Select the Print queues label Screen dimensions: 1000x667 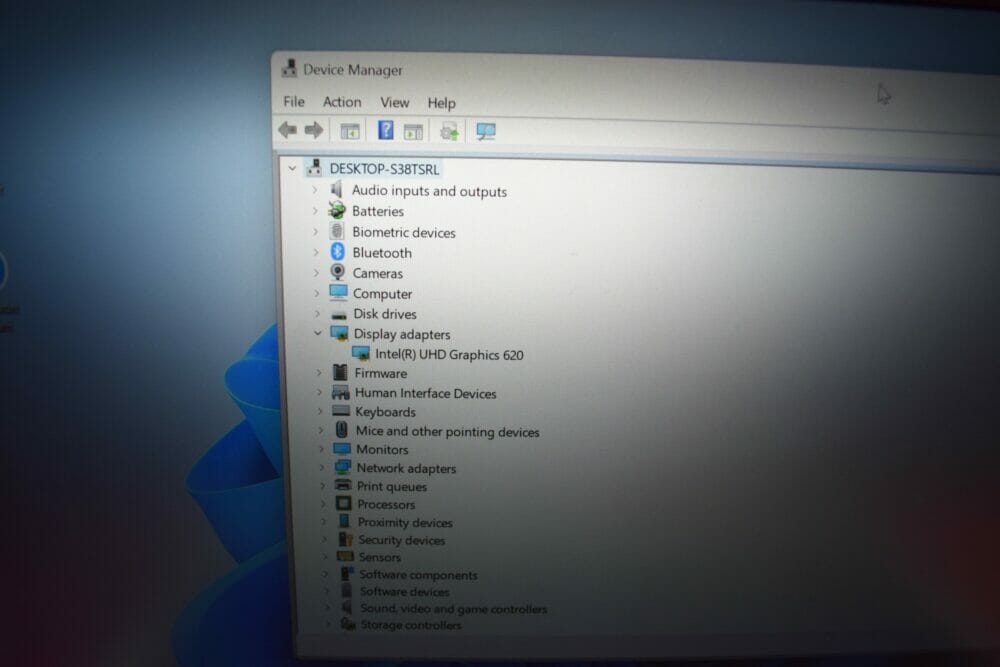coord(392,487)
